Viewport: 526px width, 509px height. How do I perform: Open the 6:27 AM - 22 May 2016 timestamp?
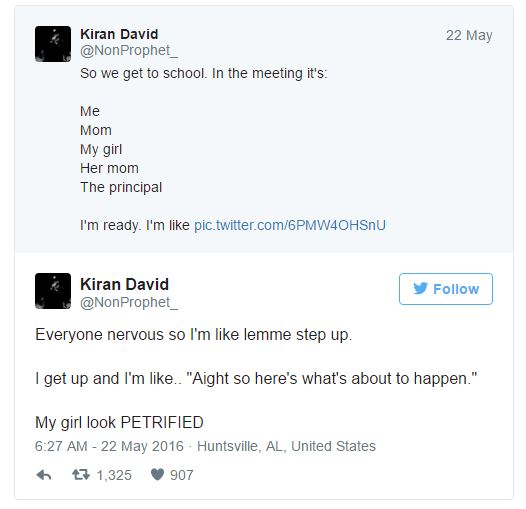[109, 446]
